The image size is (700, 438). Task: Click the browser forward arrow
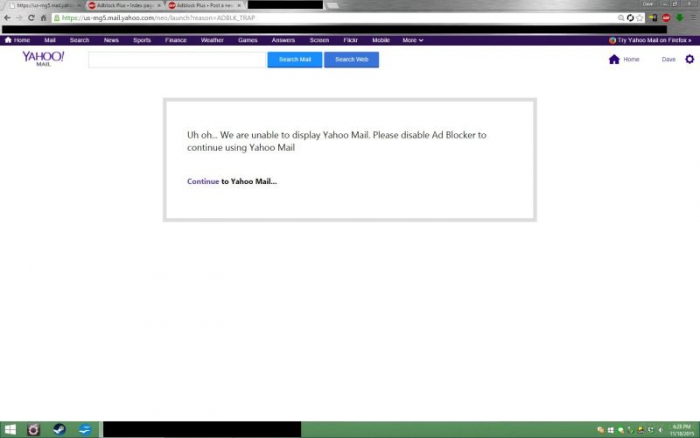pos(19,18)
